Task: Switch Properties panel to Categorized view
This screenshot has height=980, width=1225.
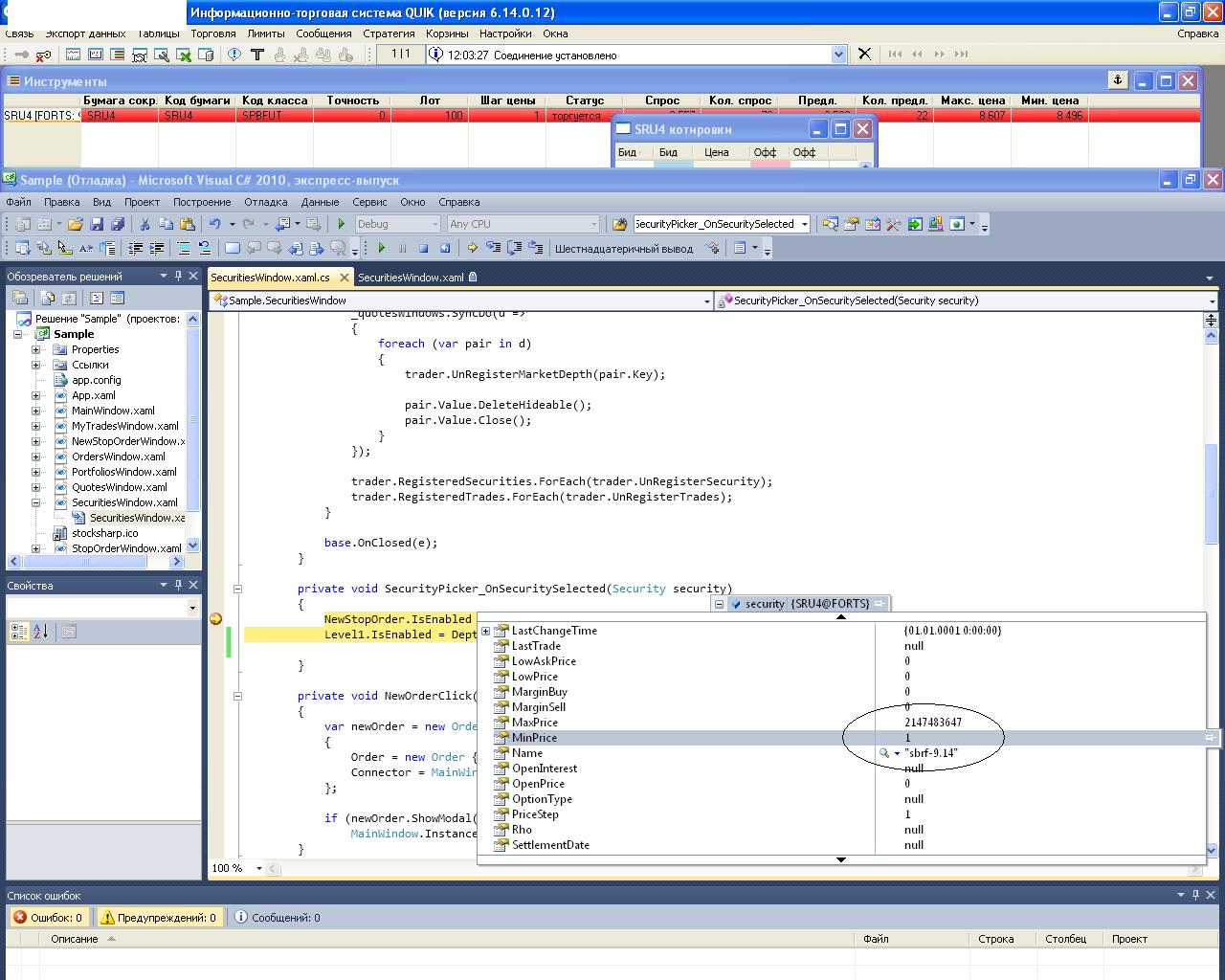Action: coord(19,631)
